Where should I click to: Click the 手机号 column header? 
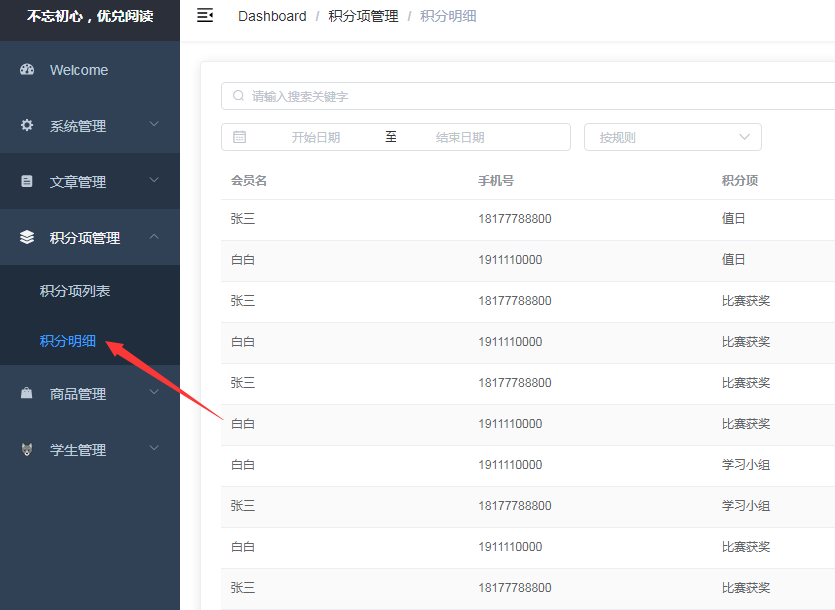(x=496, y=181)
